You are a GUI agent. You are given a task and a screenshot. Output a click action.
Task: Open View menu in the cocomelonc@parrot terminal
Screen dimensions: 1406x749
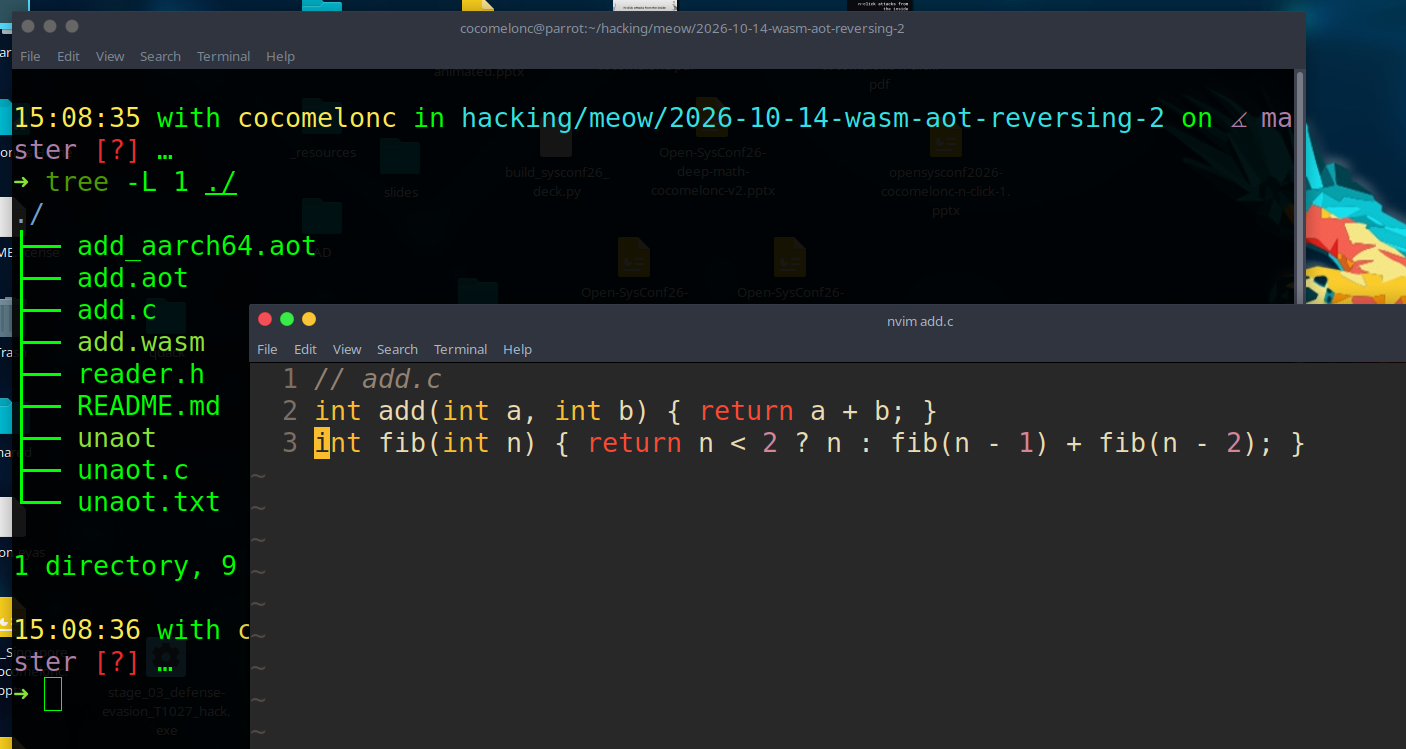(x=110, y=56)
